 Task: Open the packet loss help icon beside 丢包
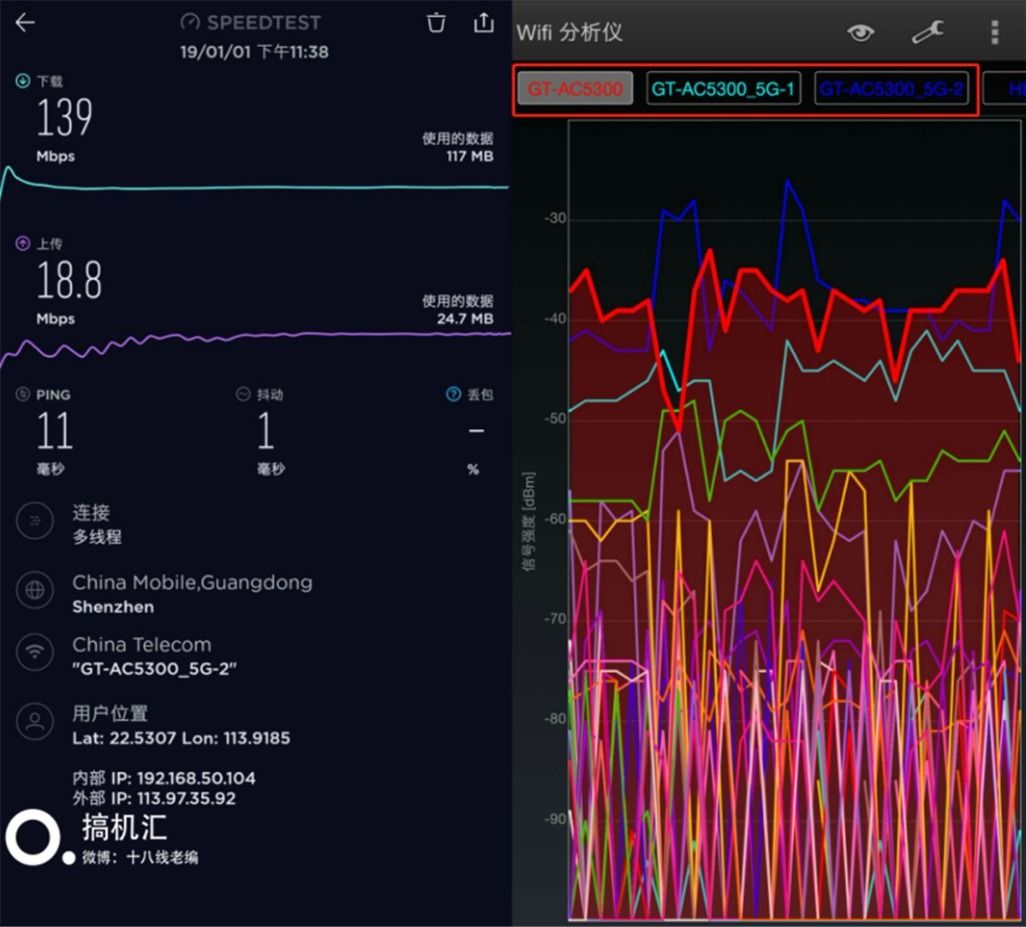453,394
